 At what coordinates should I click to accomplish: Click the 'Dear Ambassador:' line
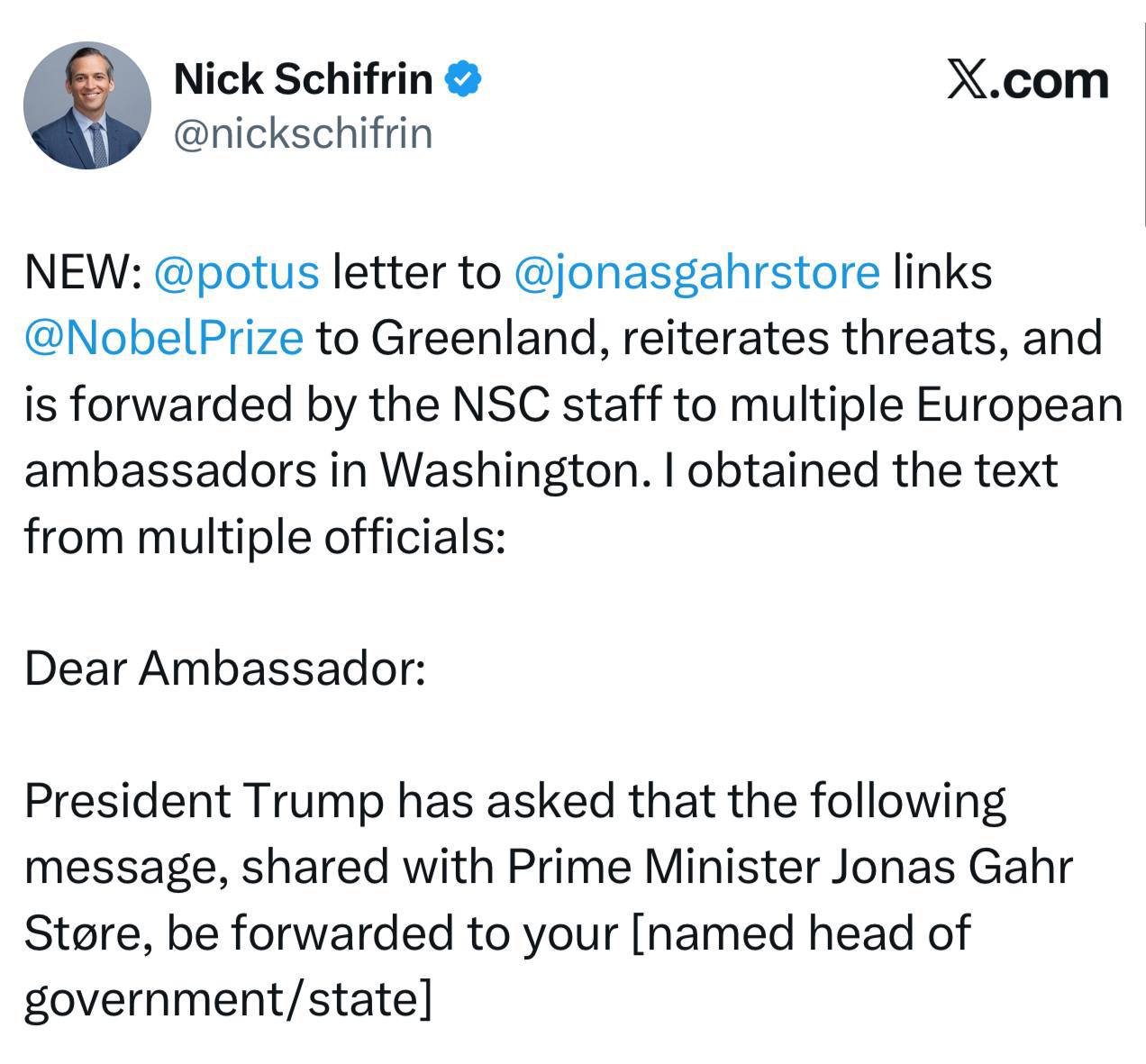click(224, 668)
